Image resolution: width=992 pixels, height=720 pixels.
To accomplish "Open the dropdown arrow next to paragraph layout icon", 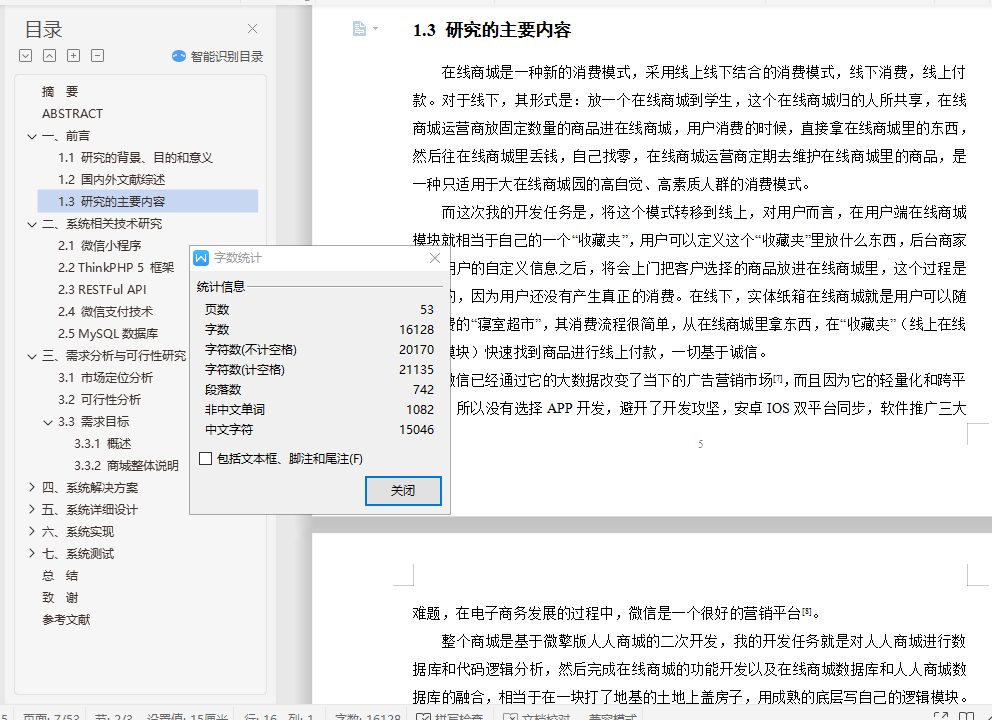I will point(375,28).
